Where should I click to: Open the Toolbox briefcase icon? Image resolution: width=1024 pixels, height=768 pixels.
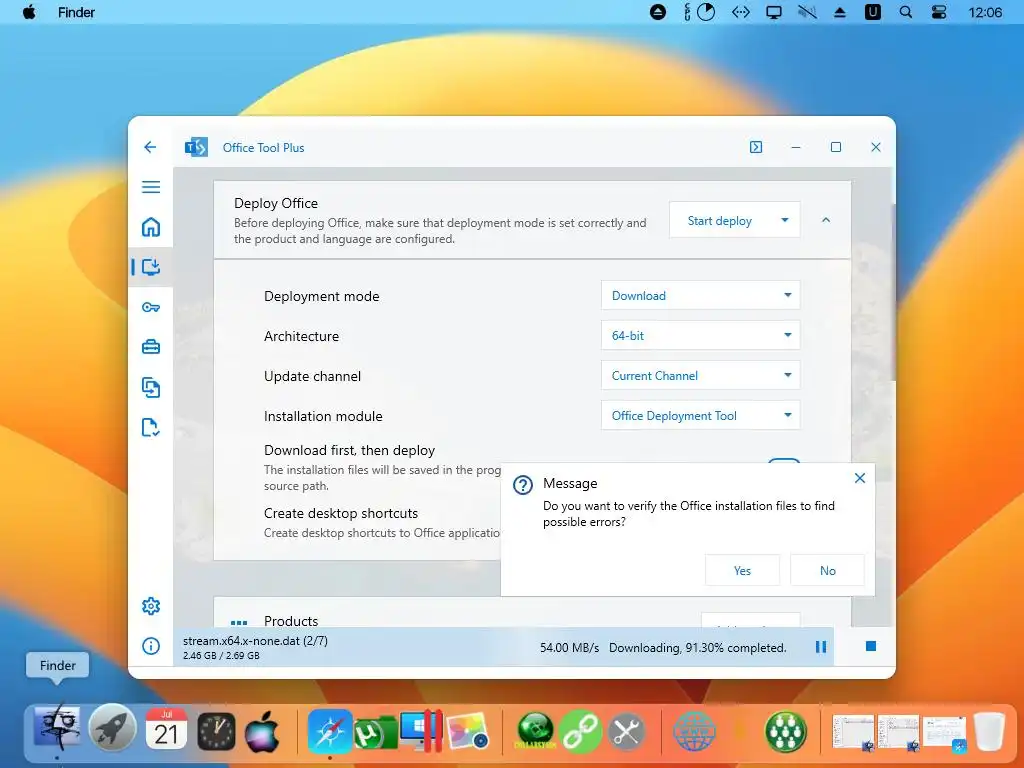151,347
